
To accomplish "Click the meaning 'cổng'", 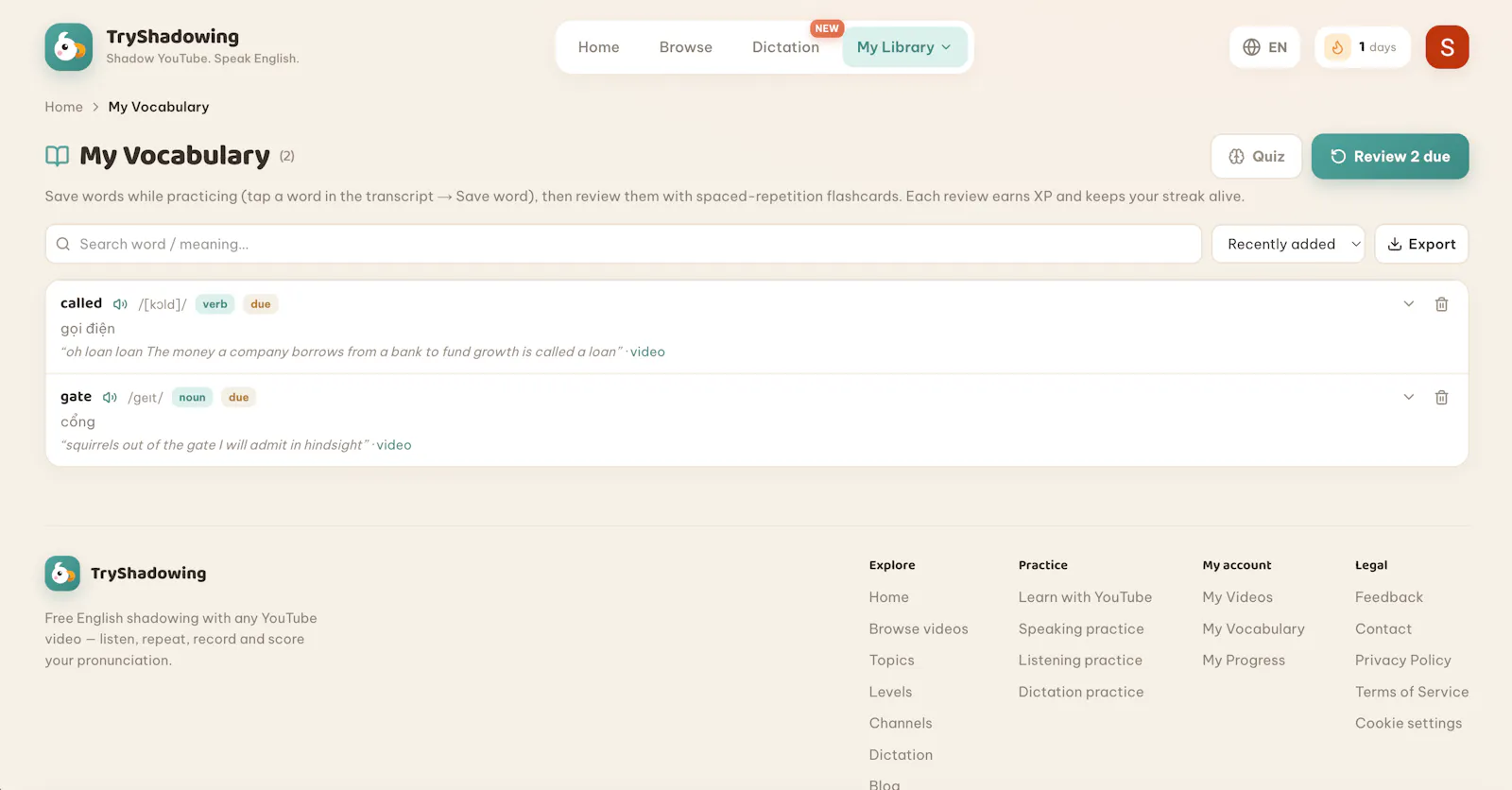I will pyautogui.click(x=77, y=421).
